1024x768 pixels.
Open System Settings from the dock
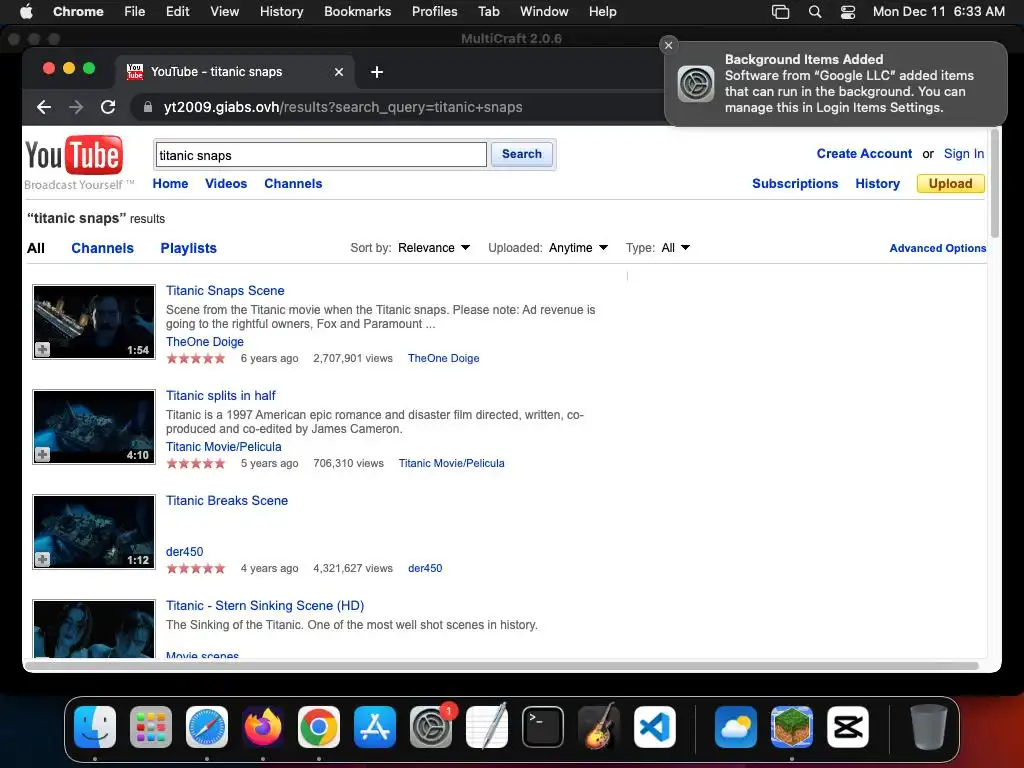431,727
